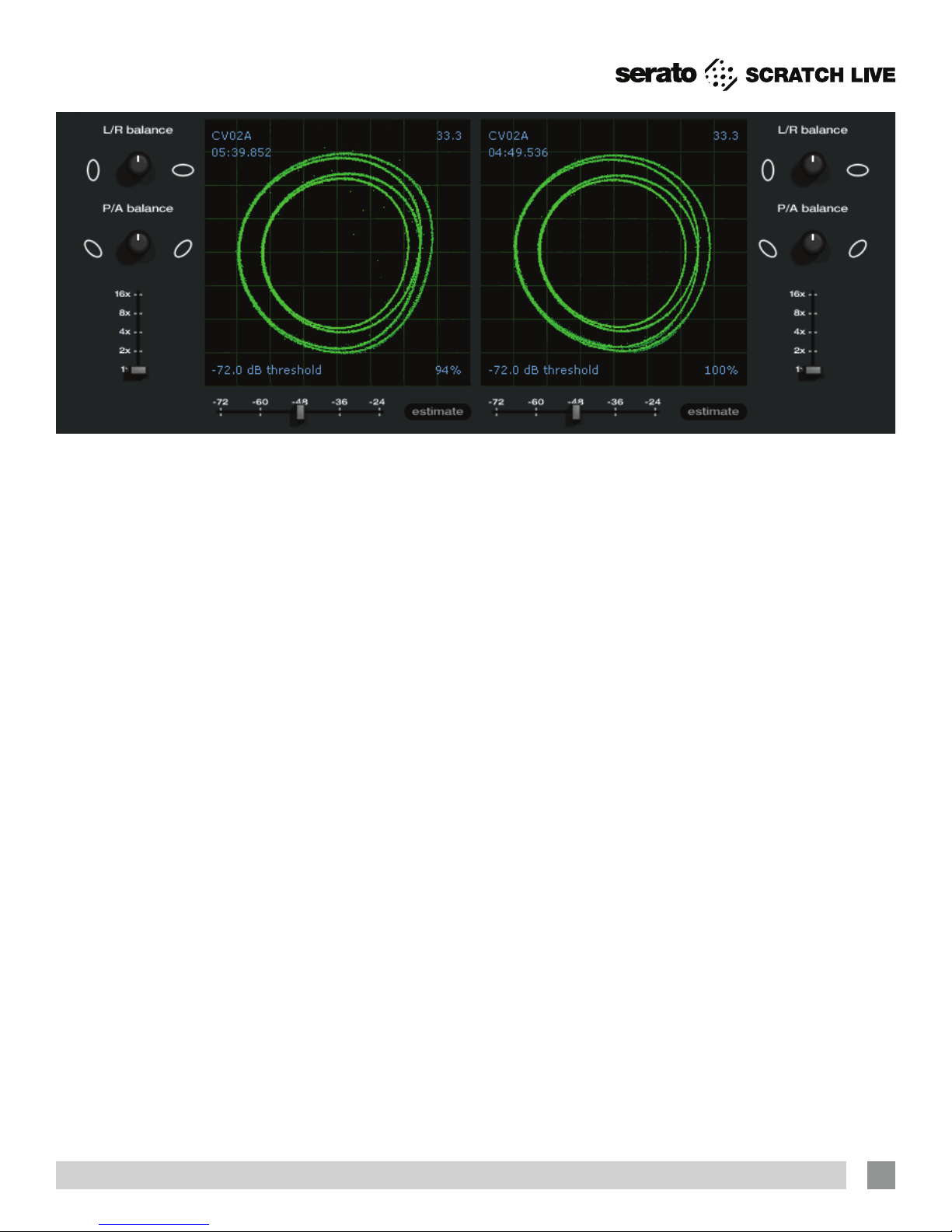Image resolution: width=952 pixels, height=1232 pixels.
Task: Click the 4x mark on right zoom slider
Action: [799, 332]
